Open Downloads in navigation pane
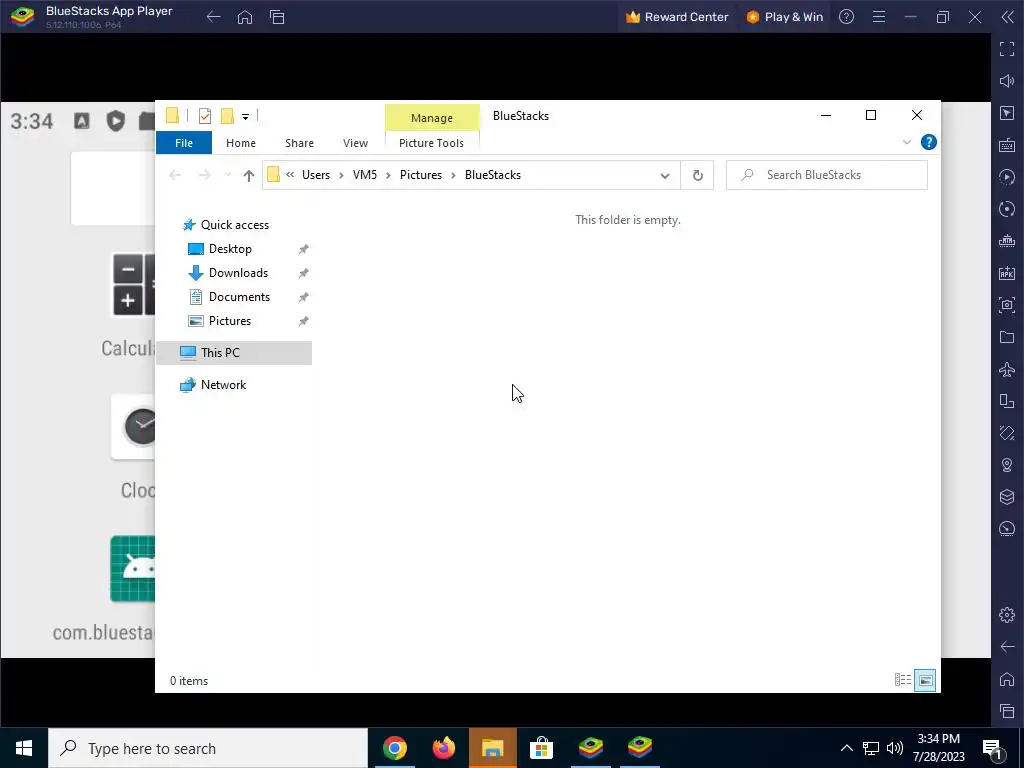The image size is (1024, 768). point(238,273)
